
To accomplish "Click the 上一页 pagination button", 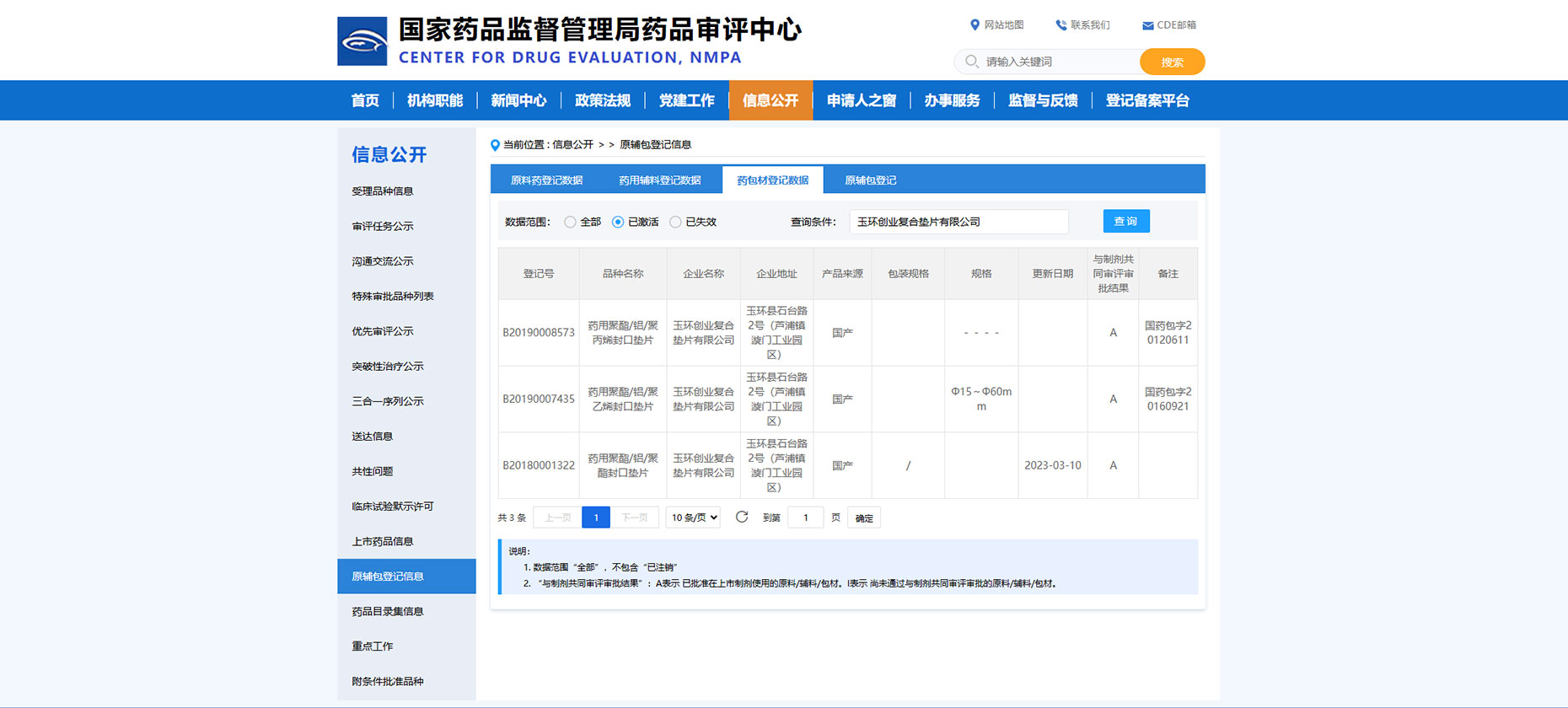I will click(557, 518).
